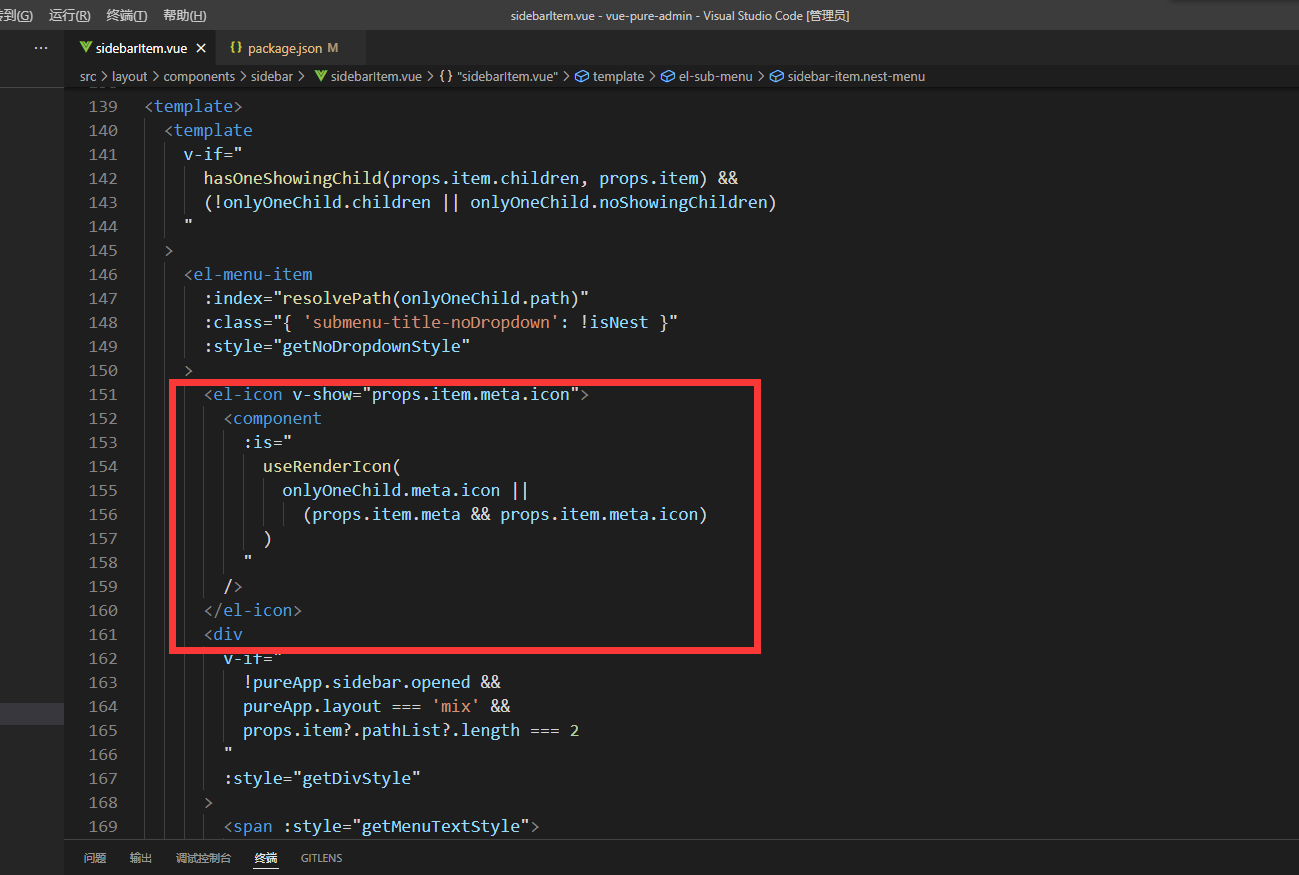Click the el-sub-menu breadcrumb symbol
The image size is (1299, 875).
(715, 76)
